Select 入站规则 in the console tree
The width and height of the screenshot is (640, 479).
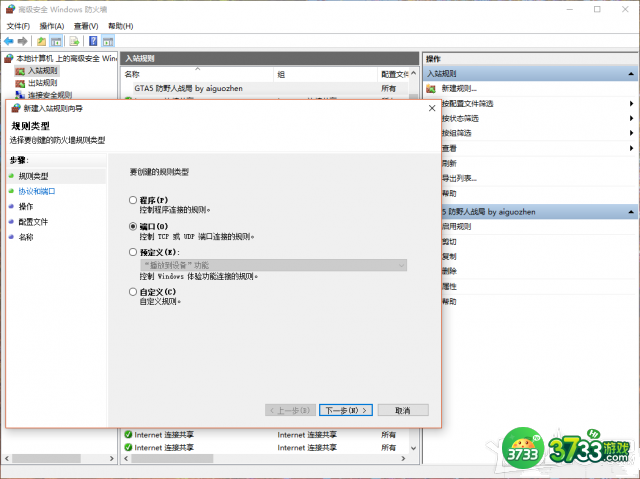[x=43, y=71]
